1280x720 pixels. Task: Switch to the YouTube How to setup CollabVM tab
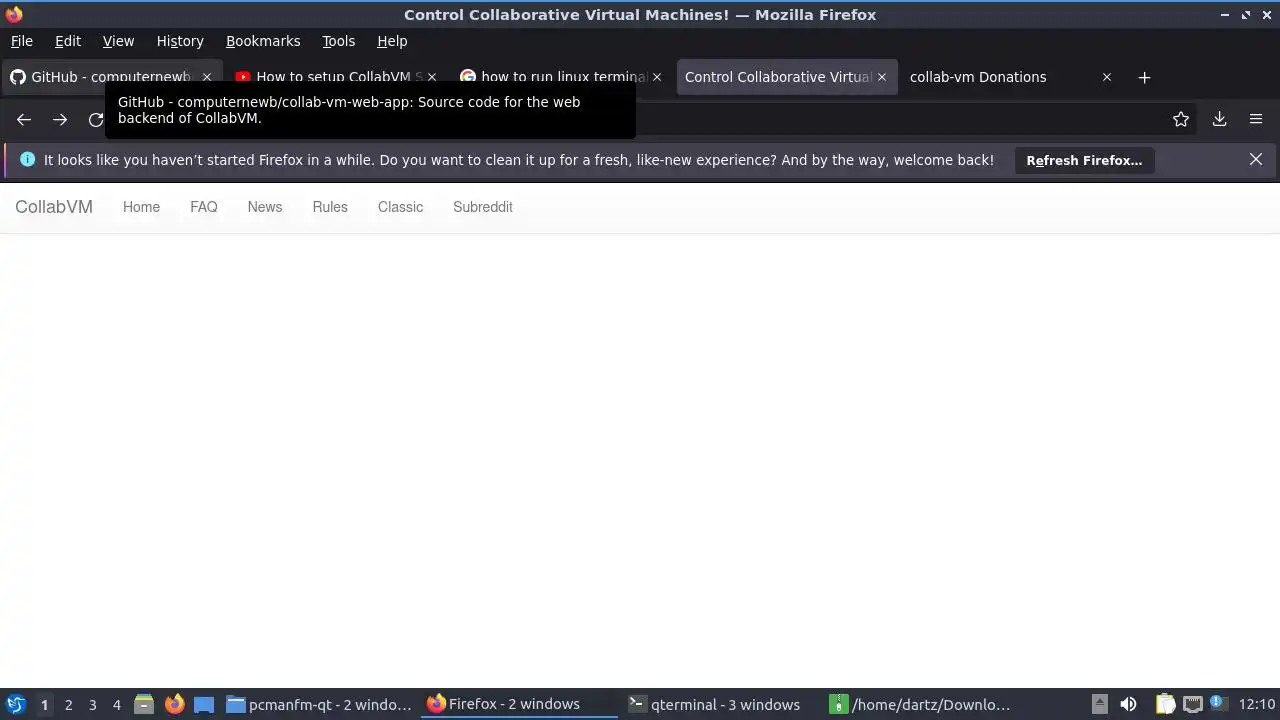click(337, 77)
